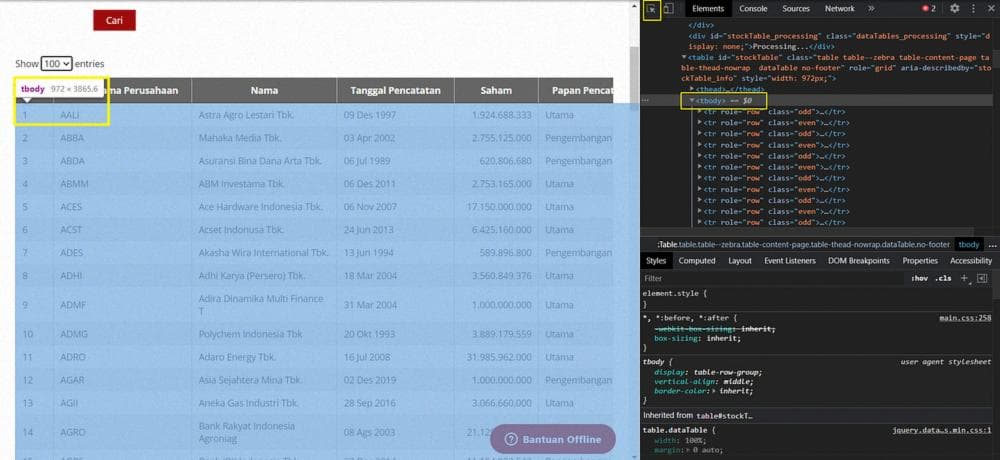Click the width: 100% declaration
Image resolution: width=1000 pixels, height=460 pixels.
(680, 440)
